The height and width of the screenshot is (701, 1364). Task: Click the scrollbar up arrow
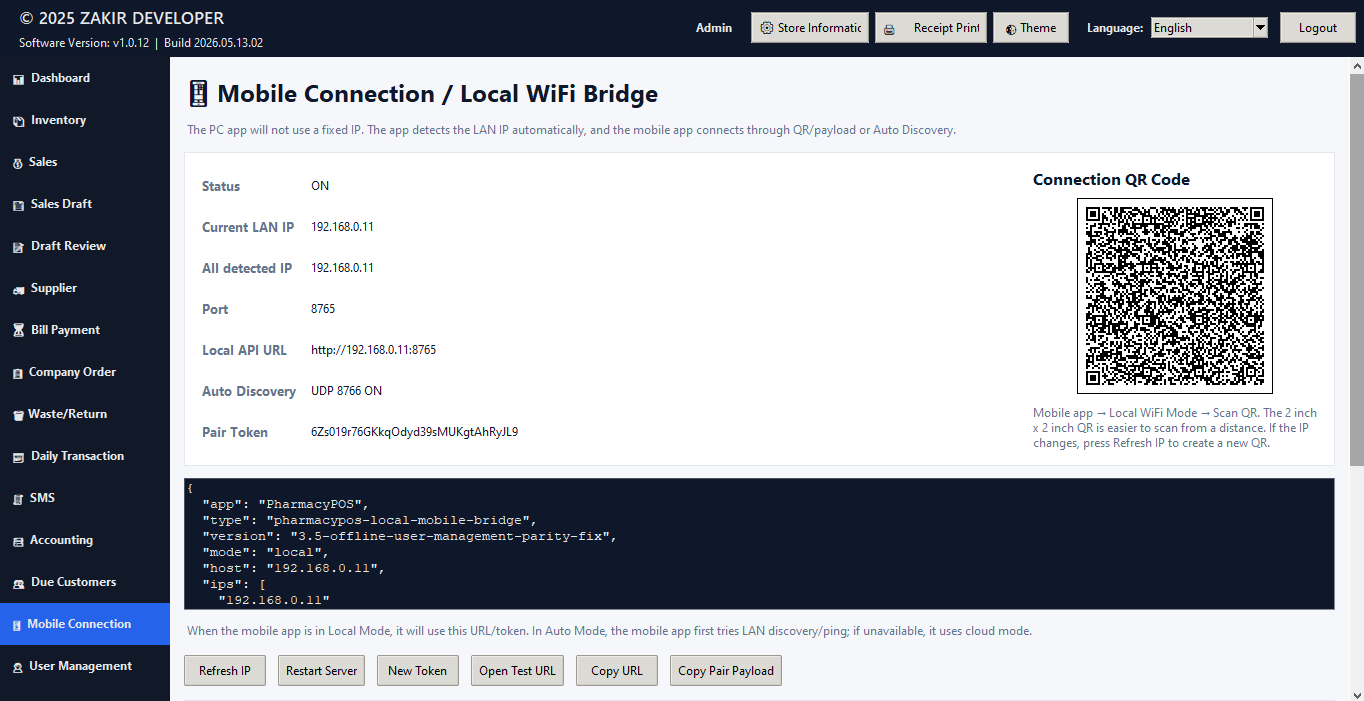click(1357, 65)
